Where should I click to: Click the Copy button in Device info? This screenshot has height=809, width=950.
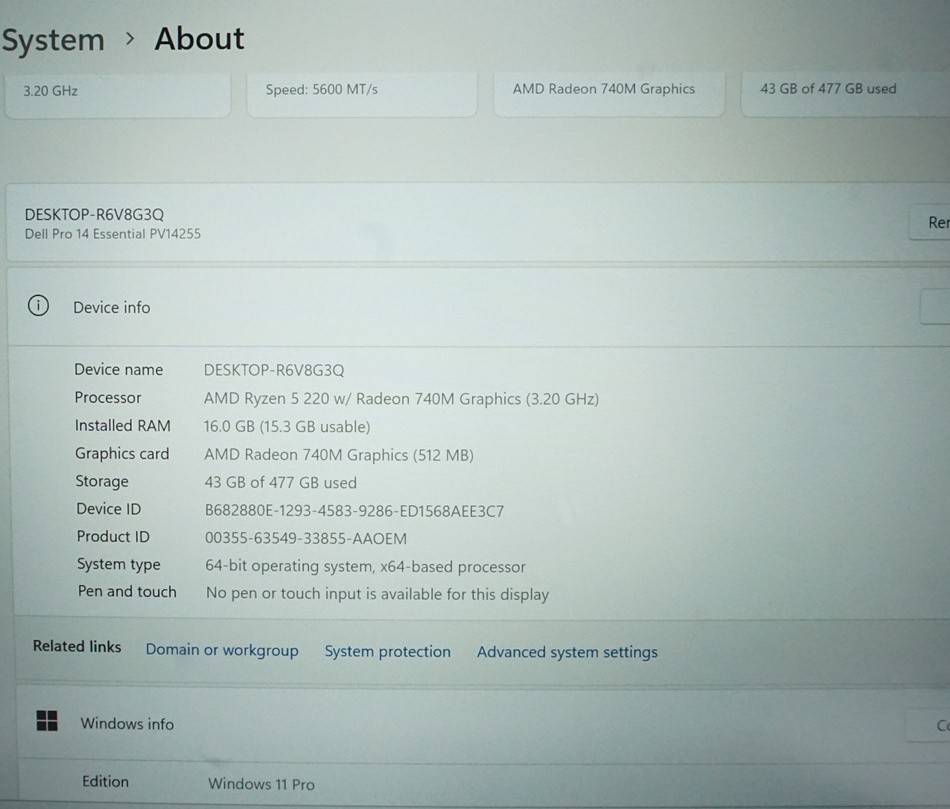tap(935, 307)
